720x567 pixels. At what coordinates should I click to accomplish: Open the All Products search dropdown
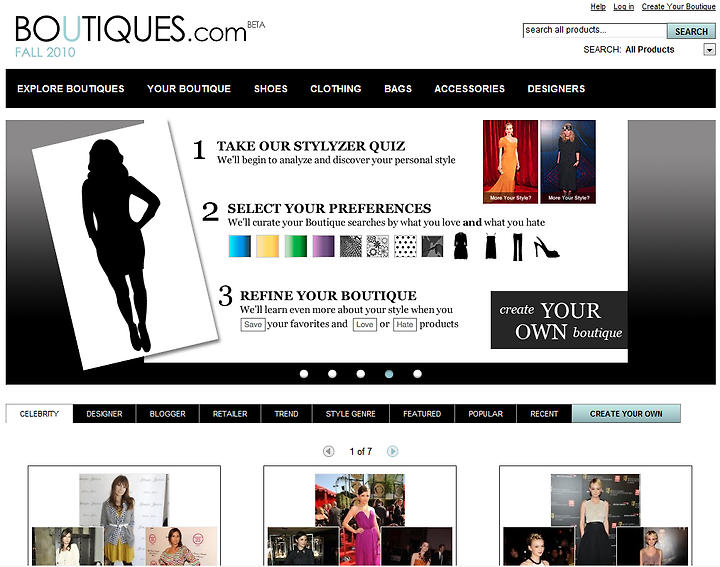(x=709, y=50)
